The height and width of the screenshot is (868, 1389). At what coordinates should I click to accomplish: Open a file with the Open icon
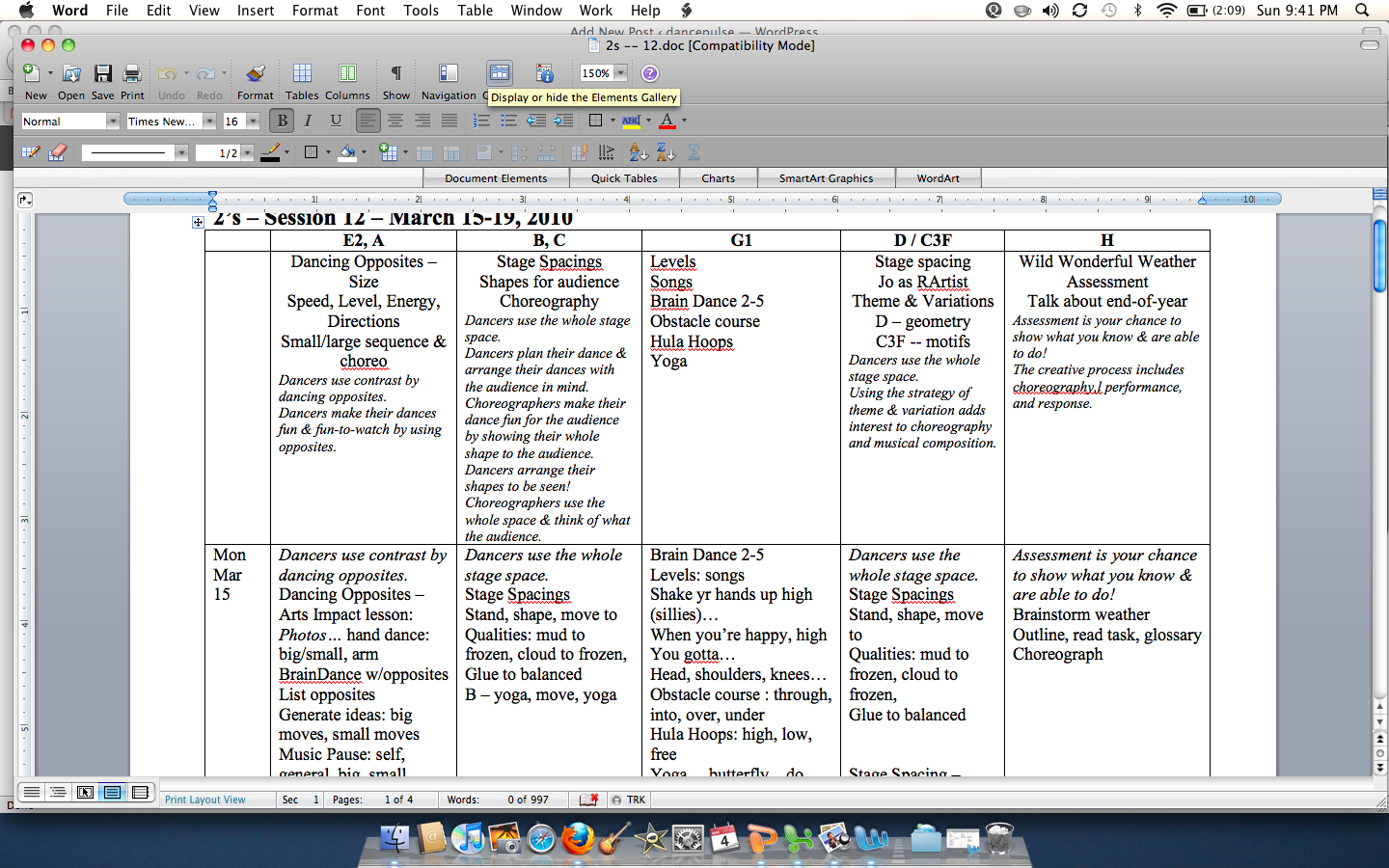click(x=71, y=73)
